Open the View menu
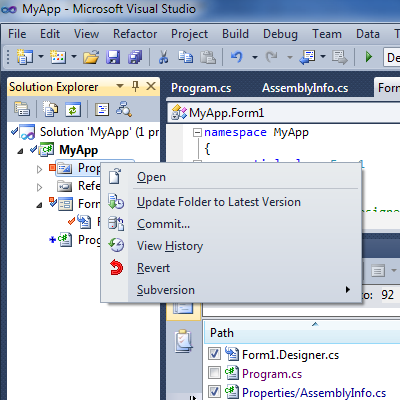The image size is (400, 400). click(86, 34)
